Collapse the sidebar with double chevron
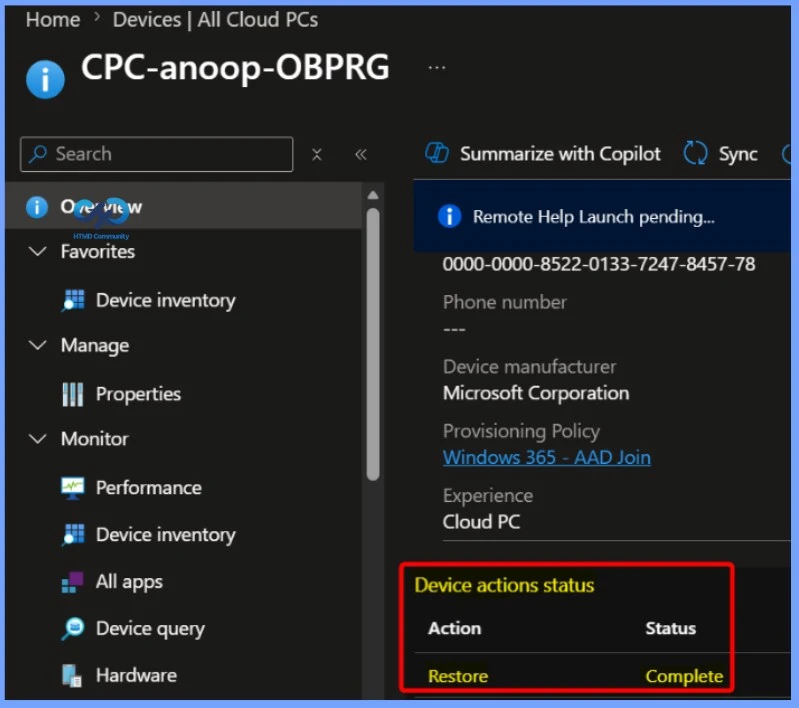Viewport: 799px width, 708px height. pyautogui.click(x=361, y=154)
